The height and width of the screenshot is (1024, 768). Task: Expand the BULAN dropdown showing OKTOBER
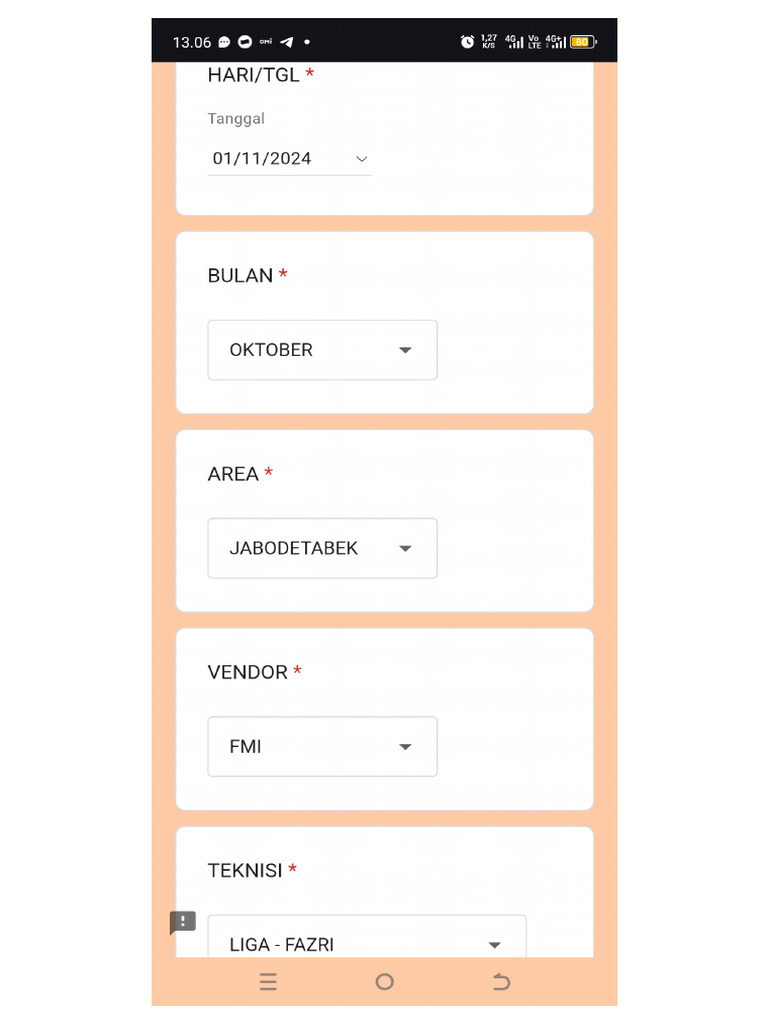(x=322, y=350)
